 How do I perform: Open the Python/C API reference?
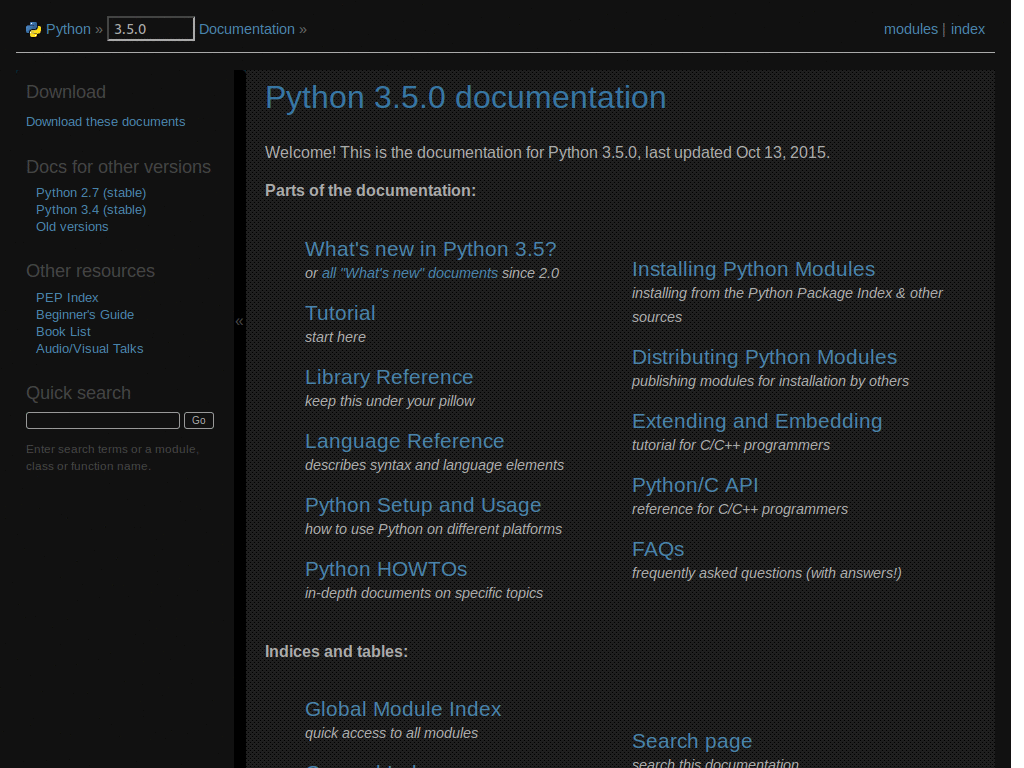pos(695,485)
